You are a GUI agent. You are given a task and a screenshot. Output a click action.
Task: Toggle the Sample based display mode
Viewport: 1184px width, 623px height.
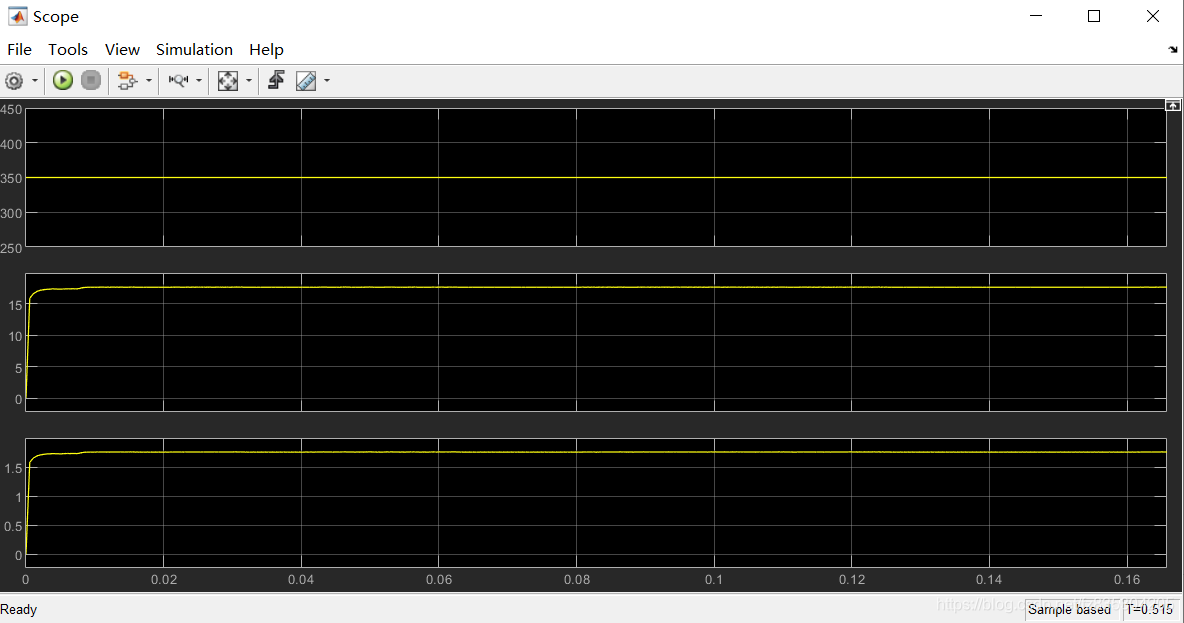(1071, 609)
